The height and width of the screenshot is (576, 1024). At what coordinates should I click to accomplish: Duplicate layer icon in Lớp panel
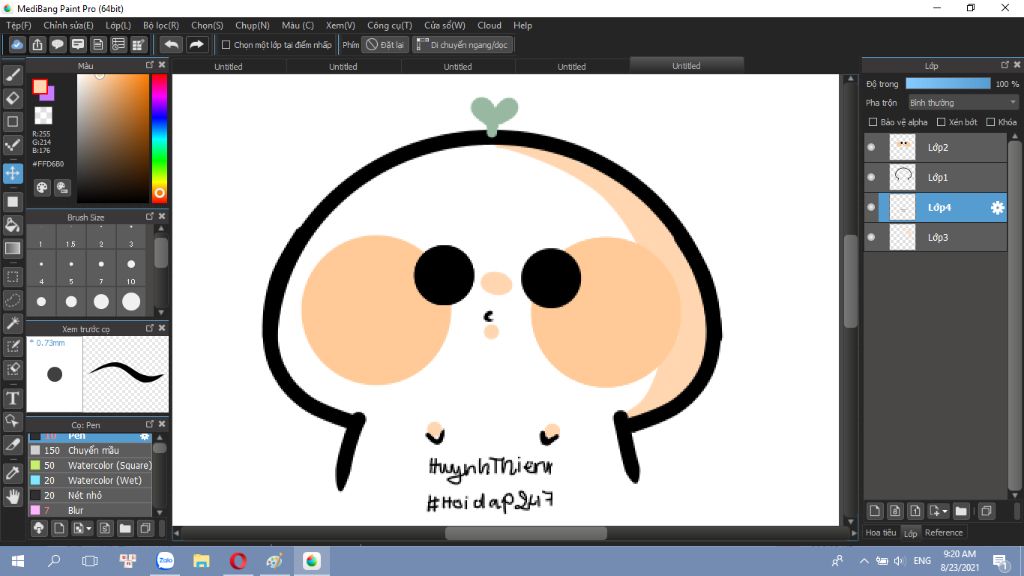coord(986,511)
